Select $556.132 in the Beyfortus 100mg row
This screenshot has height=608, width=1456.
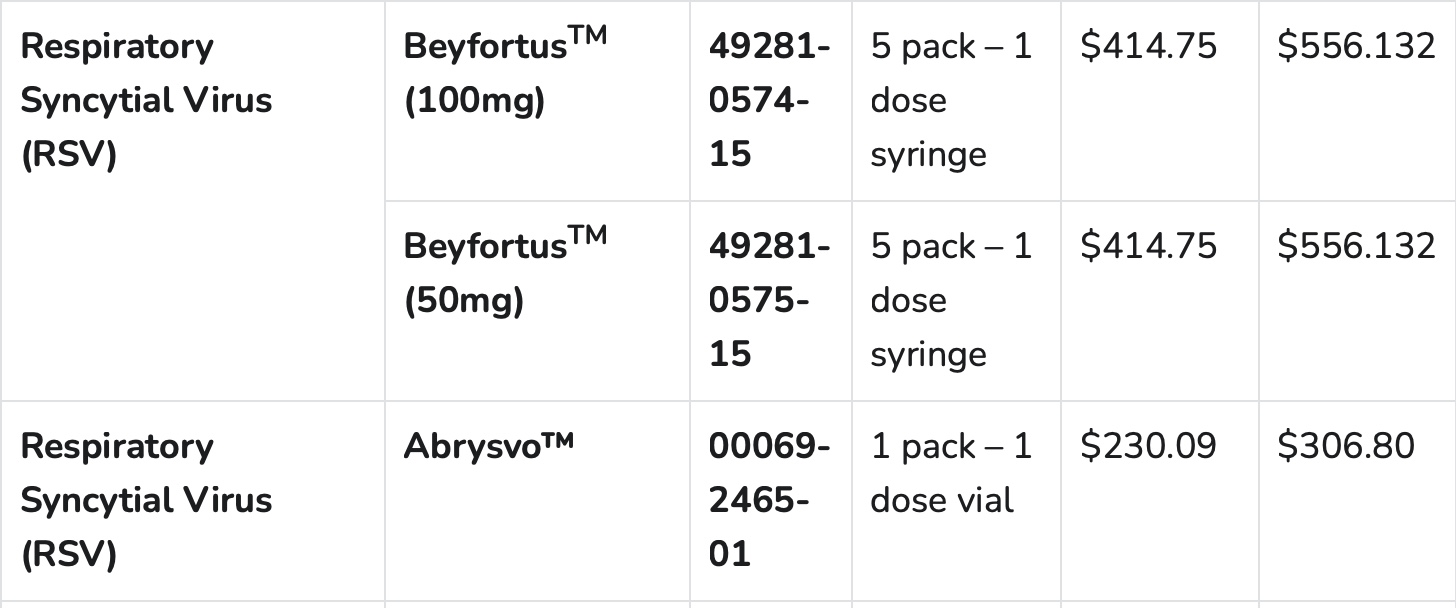(1356, 47)
